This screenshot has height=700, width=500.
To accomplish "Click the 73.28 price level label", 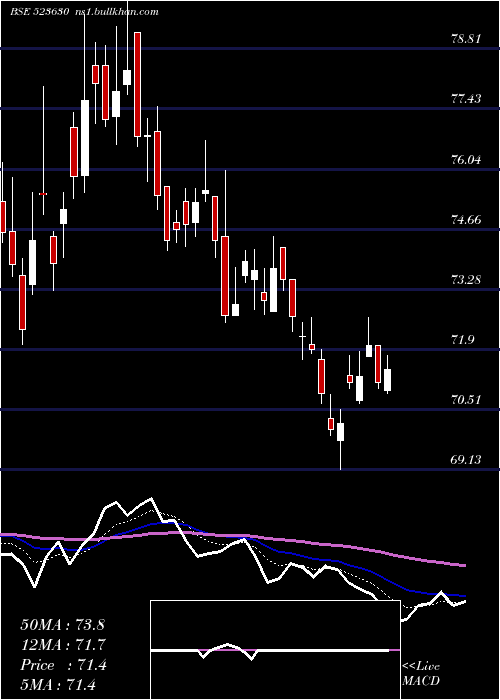I will point(466,280).
